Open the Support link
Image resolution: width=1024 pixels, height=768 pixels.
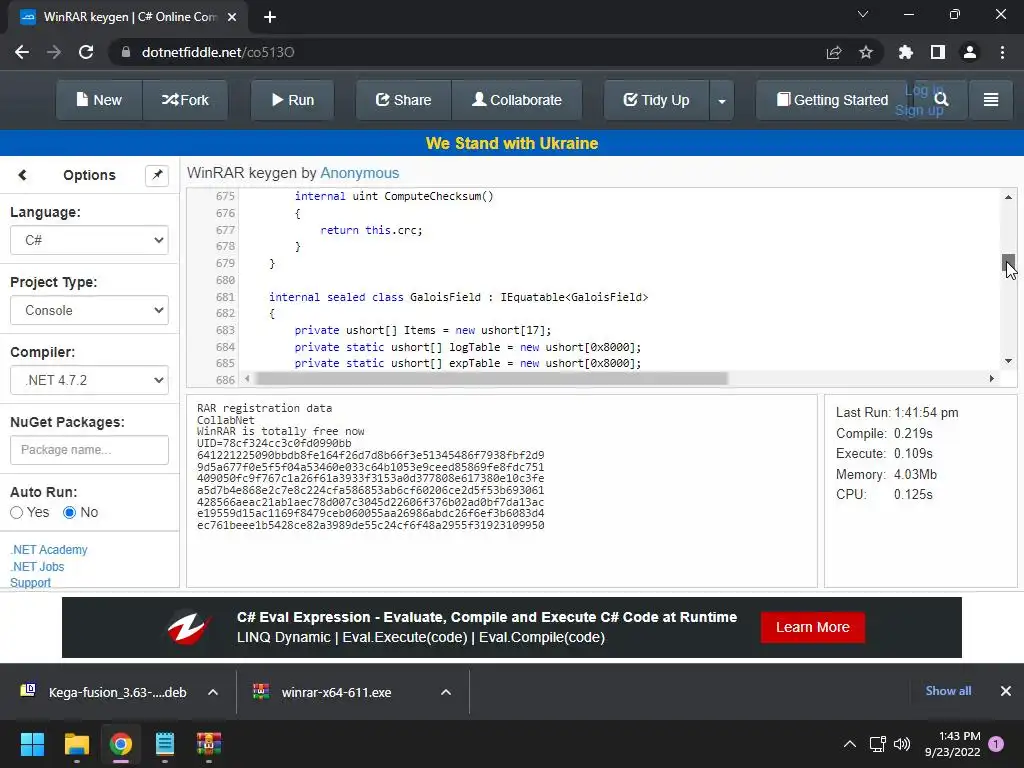point(30,583)
